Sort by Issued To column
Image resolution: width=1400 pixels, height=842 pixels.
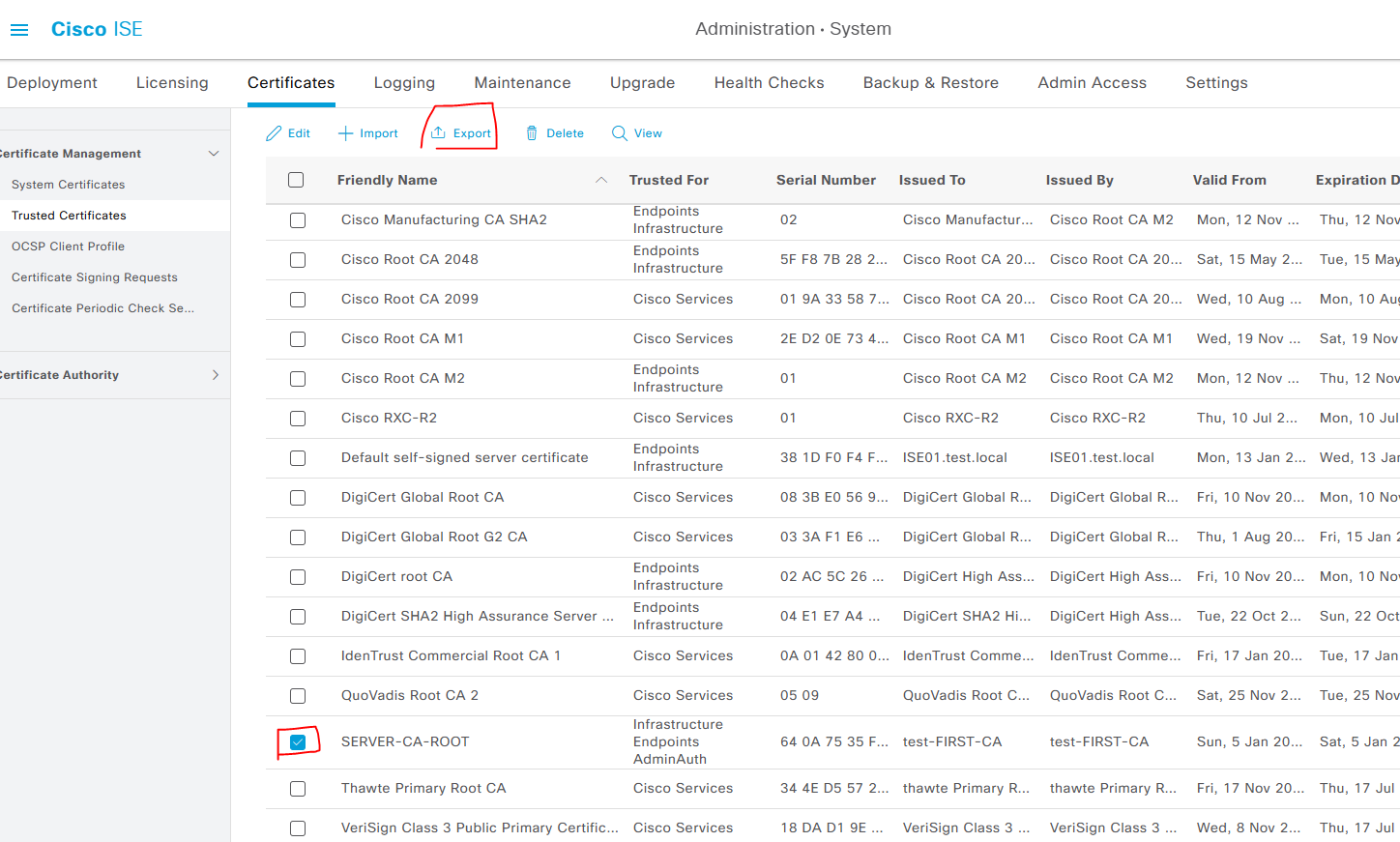(x=932, y=180)
